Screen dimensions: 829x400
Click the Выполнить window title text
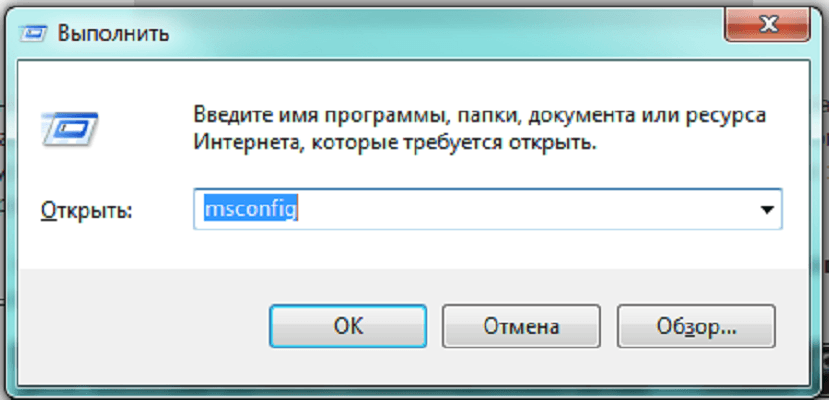(x=113, y=34)
